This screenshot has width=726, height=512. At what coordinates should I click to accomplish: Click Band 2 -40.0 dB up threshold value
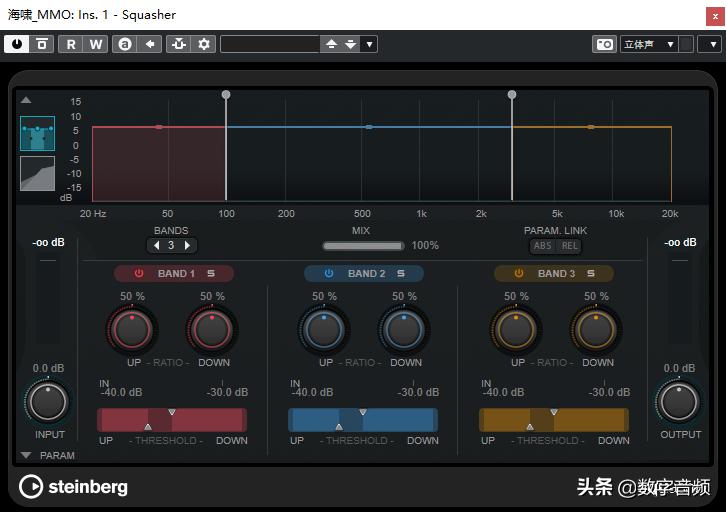tap(312, 392)
